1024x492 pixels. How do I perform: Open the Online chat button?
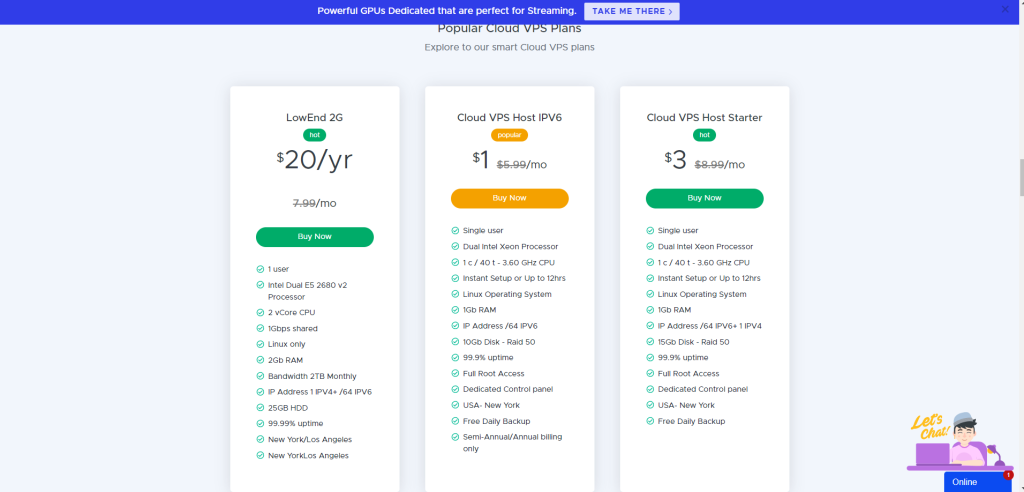[x=977, y=482]
